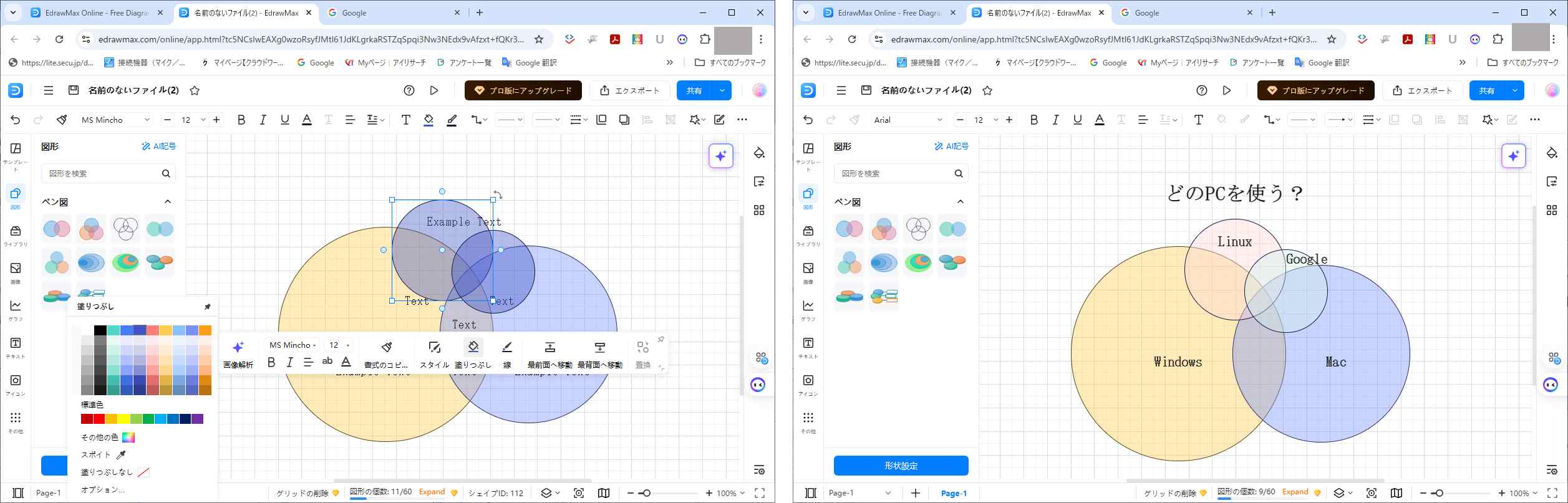The height and width of the screenshot is (503, 1568).
Task: Open アイコン sidebar icon in right window
Action: pyautogui.click(x=808, y=386)
